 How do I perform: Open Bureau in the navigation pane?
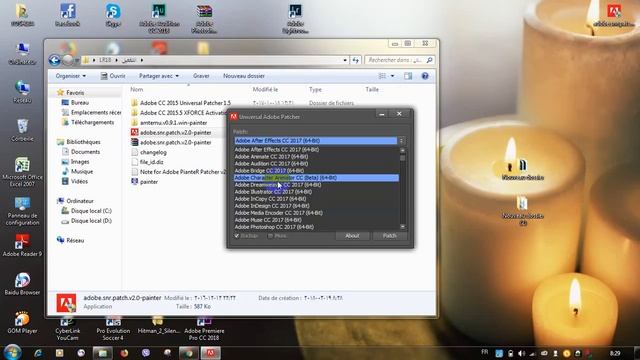80,102
